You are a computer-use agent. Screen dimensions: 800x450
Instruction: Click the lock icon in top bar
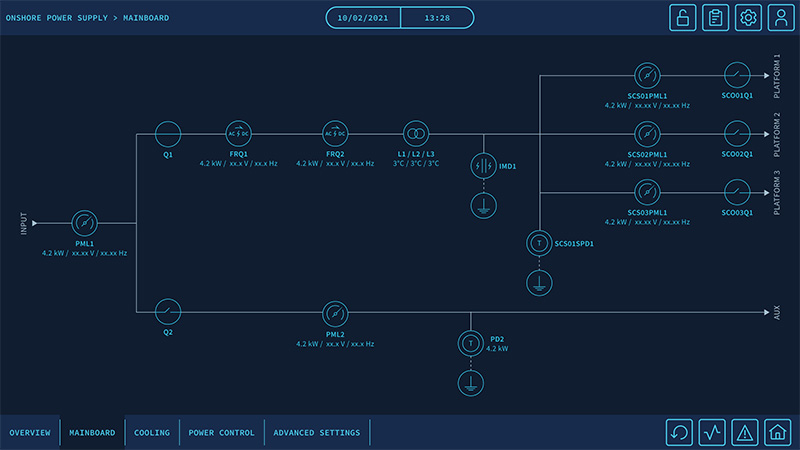(683, 18)
